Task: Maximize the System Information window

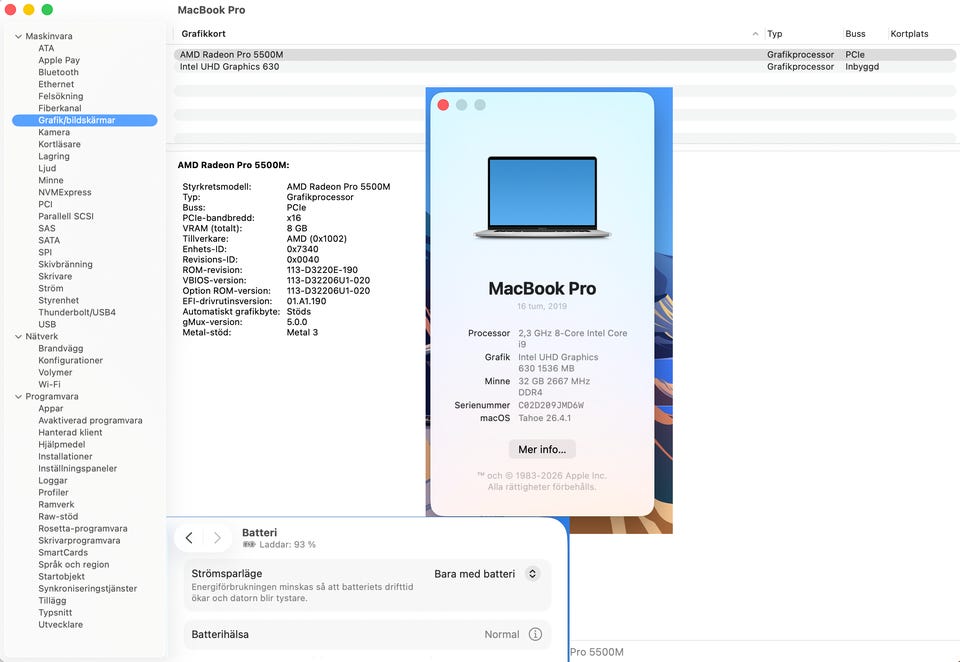Action: click(47, 10)
